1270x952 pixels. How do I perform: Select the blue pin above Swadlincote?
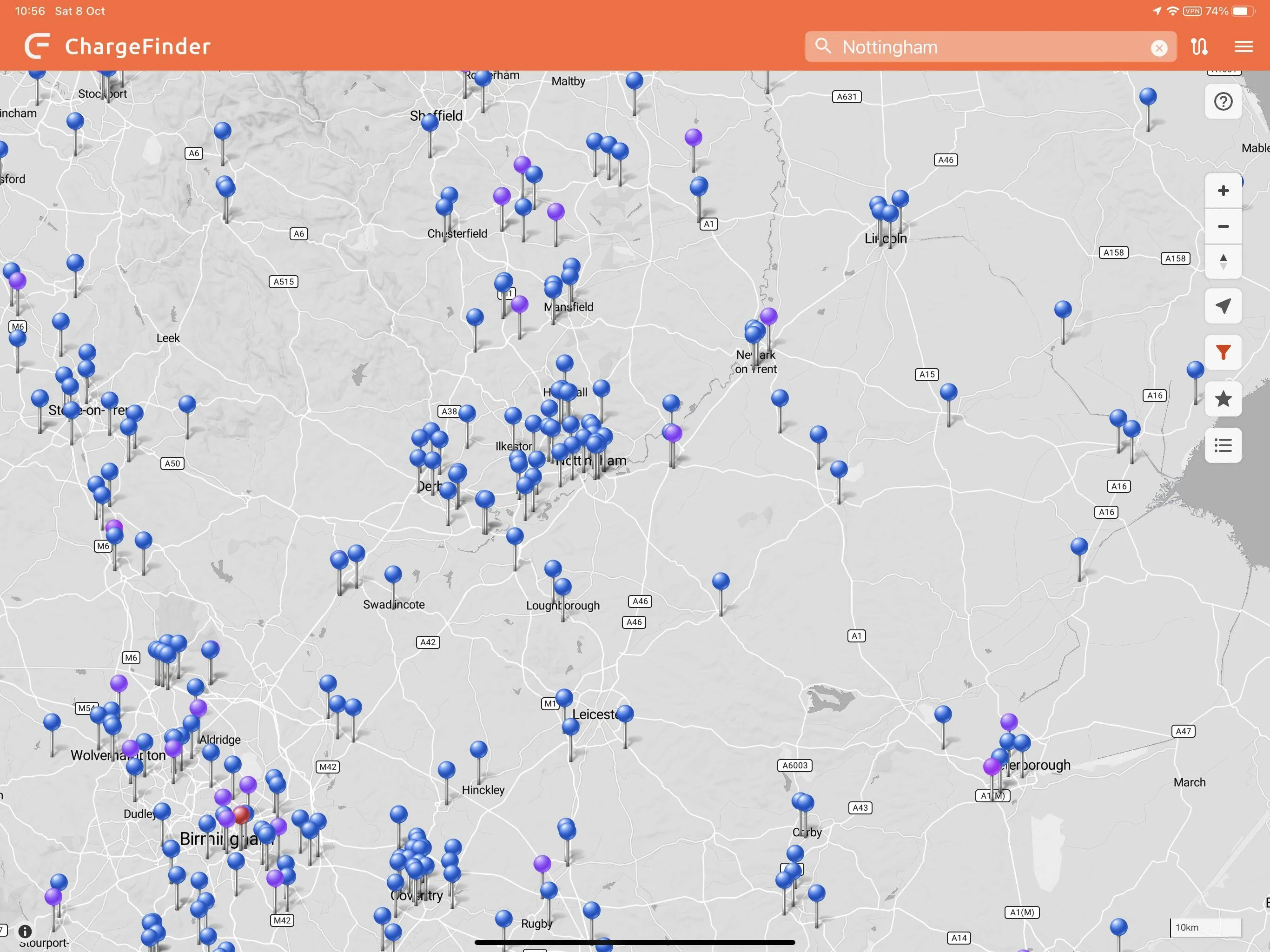pyautogui.click(x=393, y=574)
